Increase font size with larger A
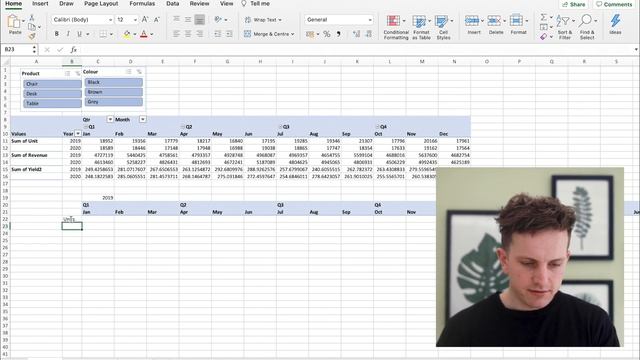This screenshot has height=360, width=640. click(145, 19)
